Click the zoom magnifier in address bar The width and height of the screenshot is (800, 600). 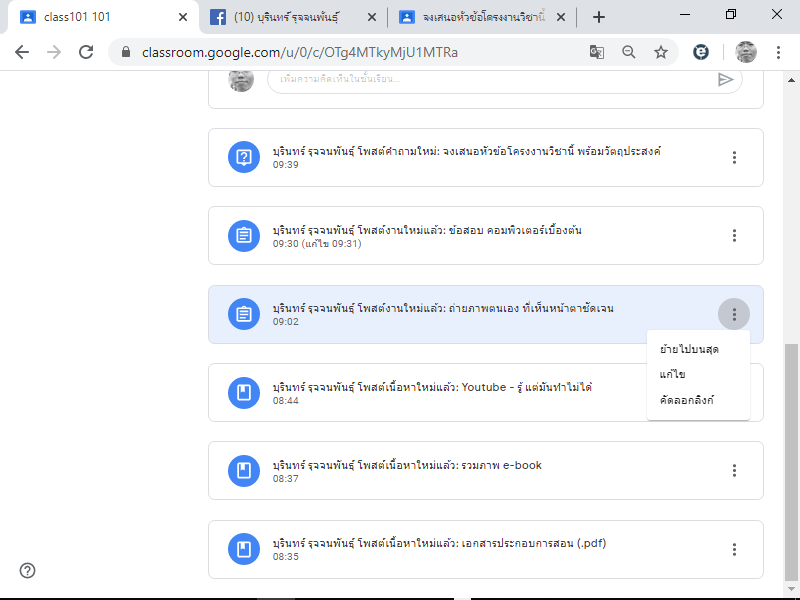coord(629,52)
